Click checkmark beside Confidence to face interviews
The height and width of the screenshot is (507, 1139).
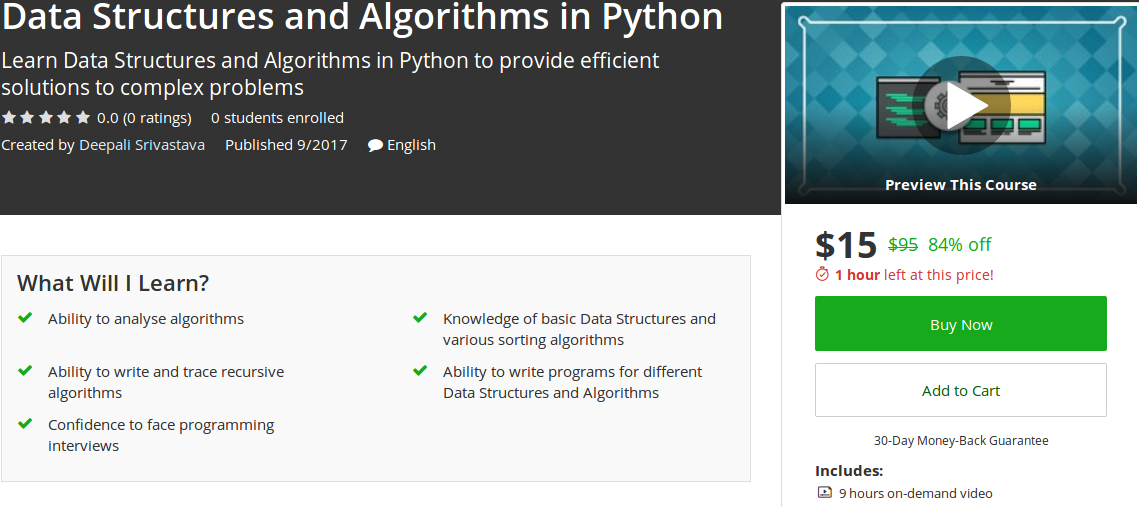(x=25, y=424)
